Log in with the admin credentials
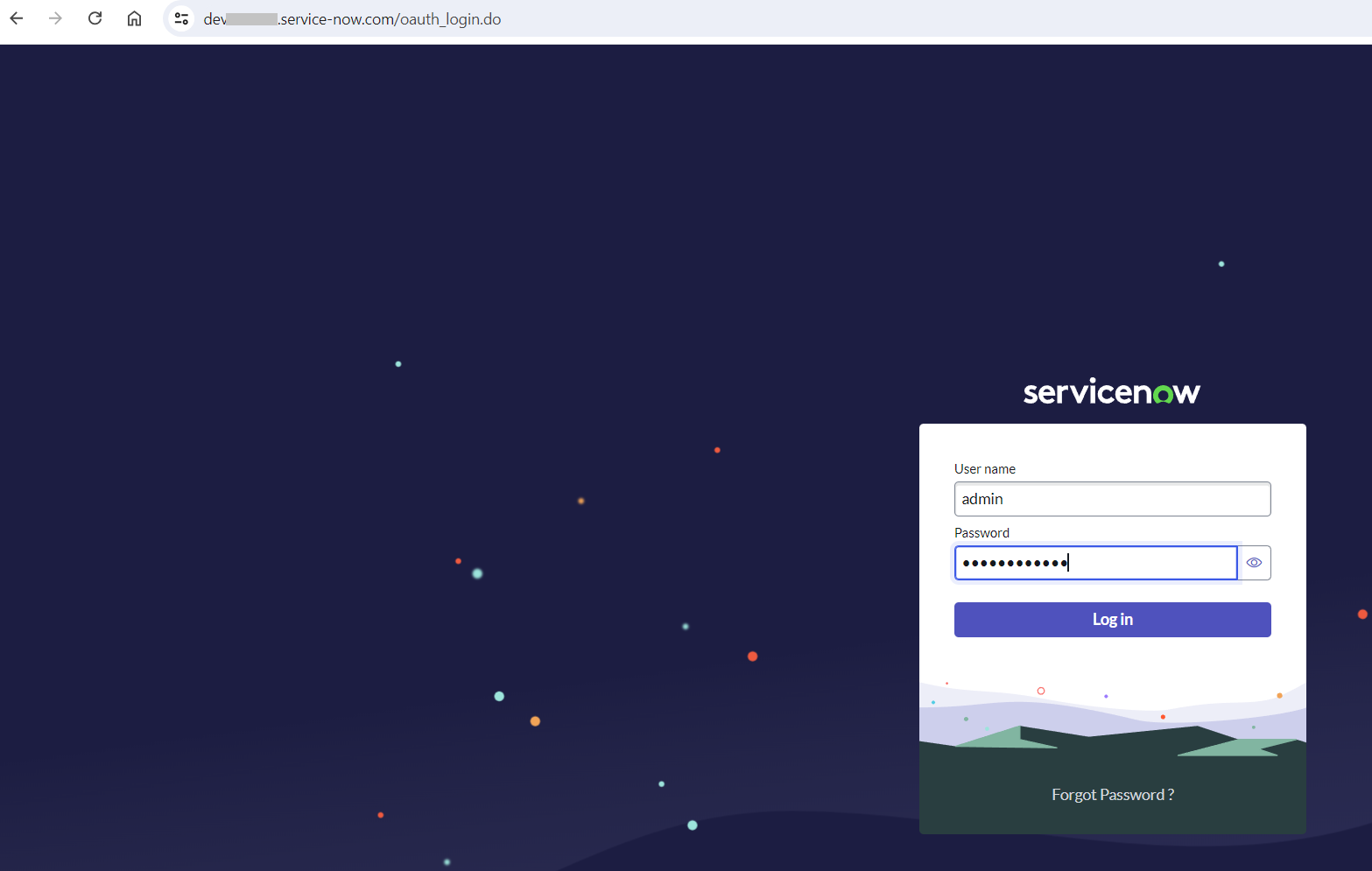Image resolution: width=1372 pixels, height=871 pixels. click(1112, 619)
